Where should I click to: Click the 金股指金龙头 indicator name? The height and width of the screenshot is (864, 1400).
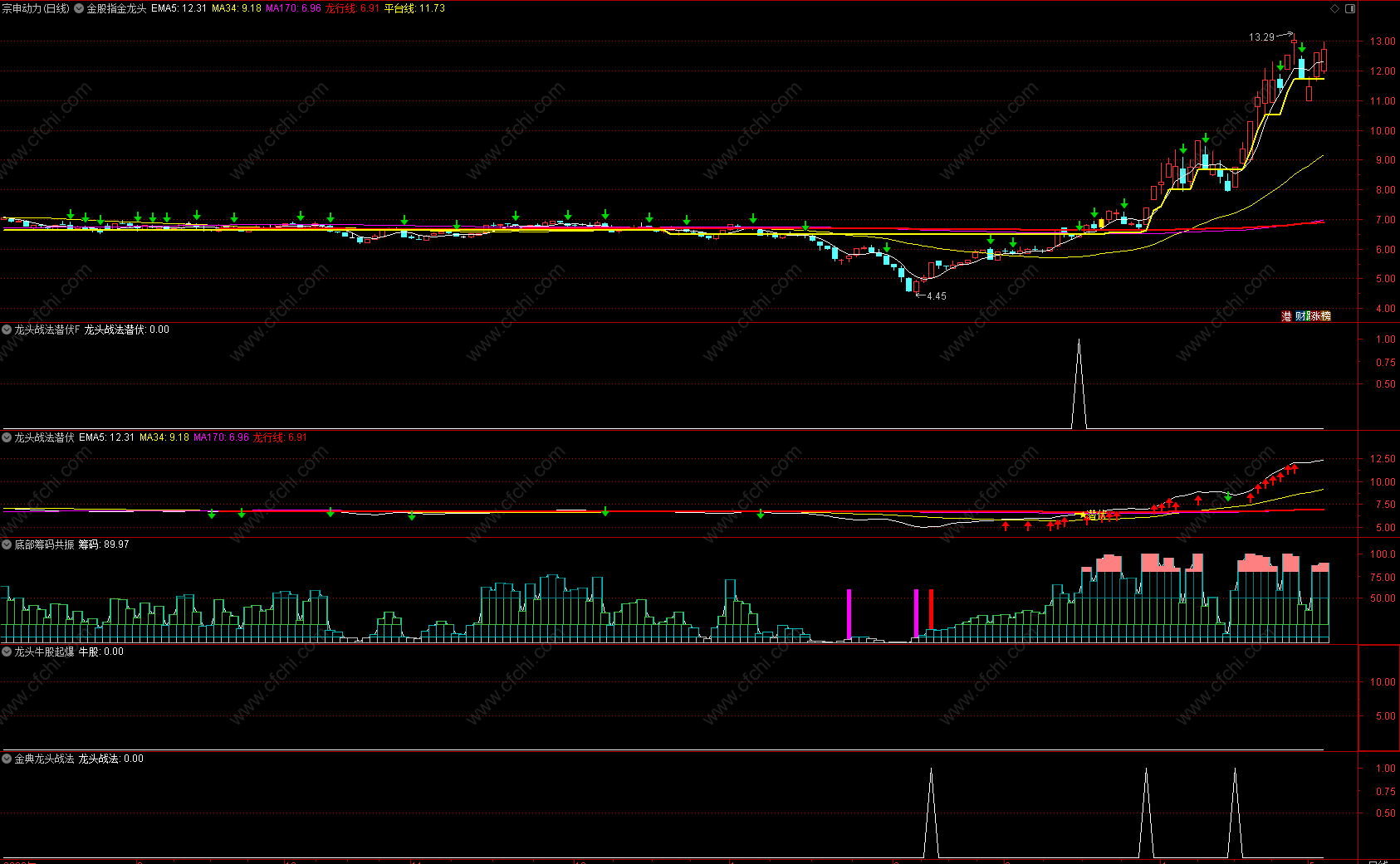coord(116,8)
